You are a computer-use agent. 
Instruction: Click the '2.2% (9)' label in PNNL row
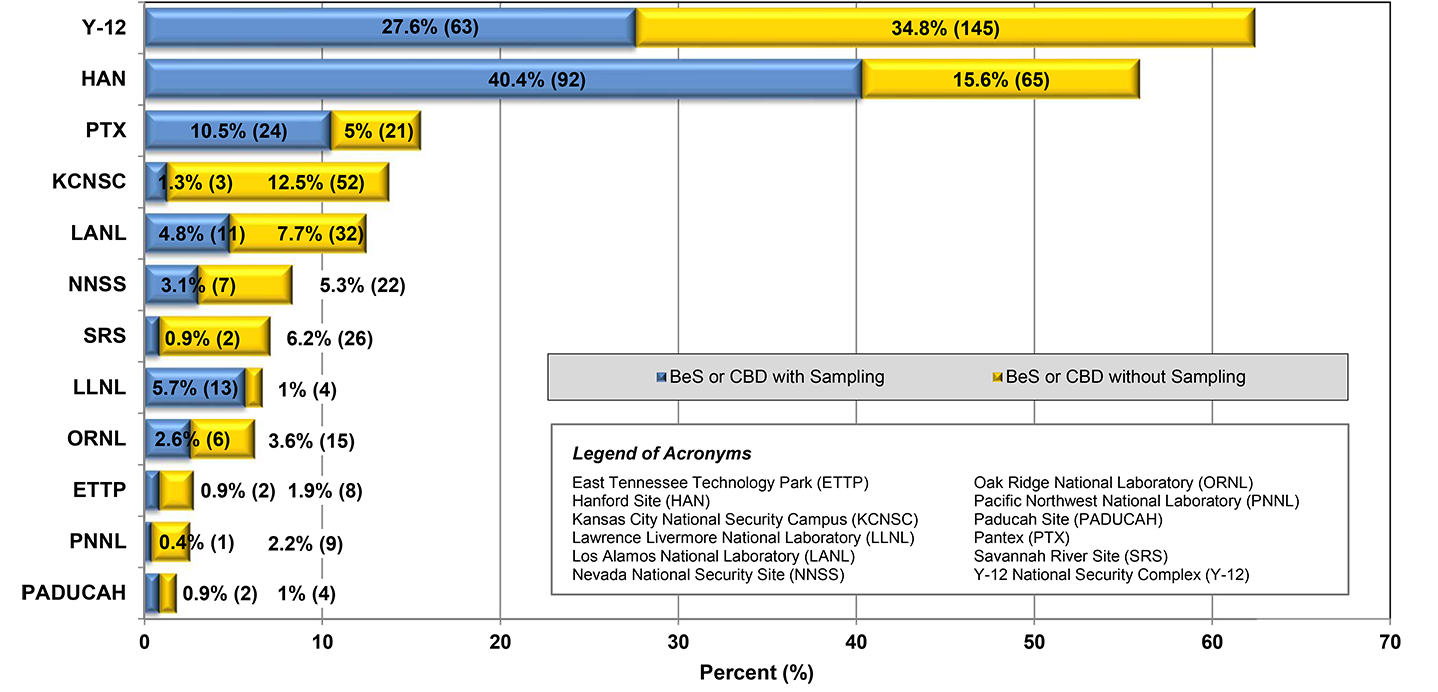[306, 543]
